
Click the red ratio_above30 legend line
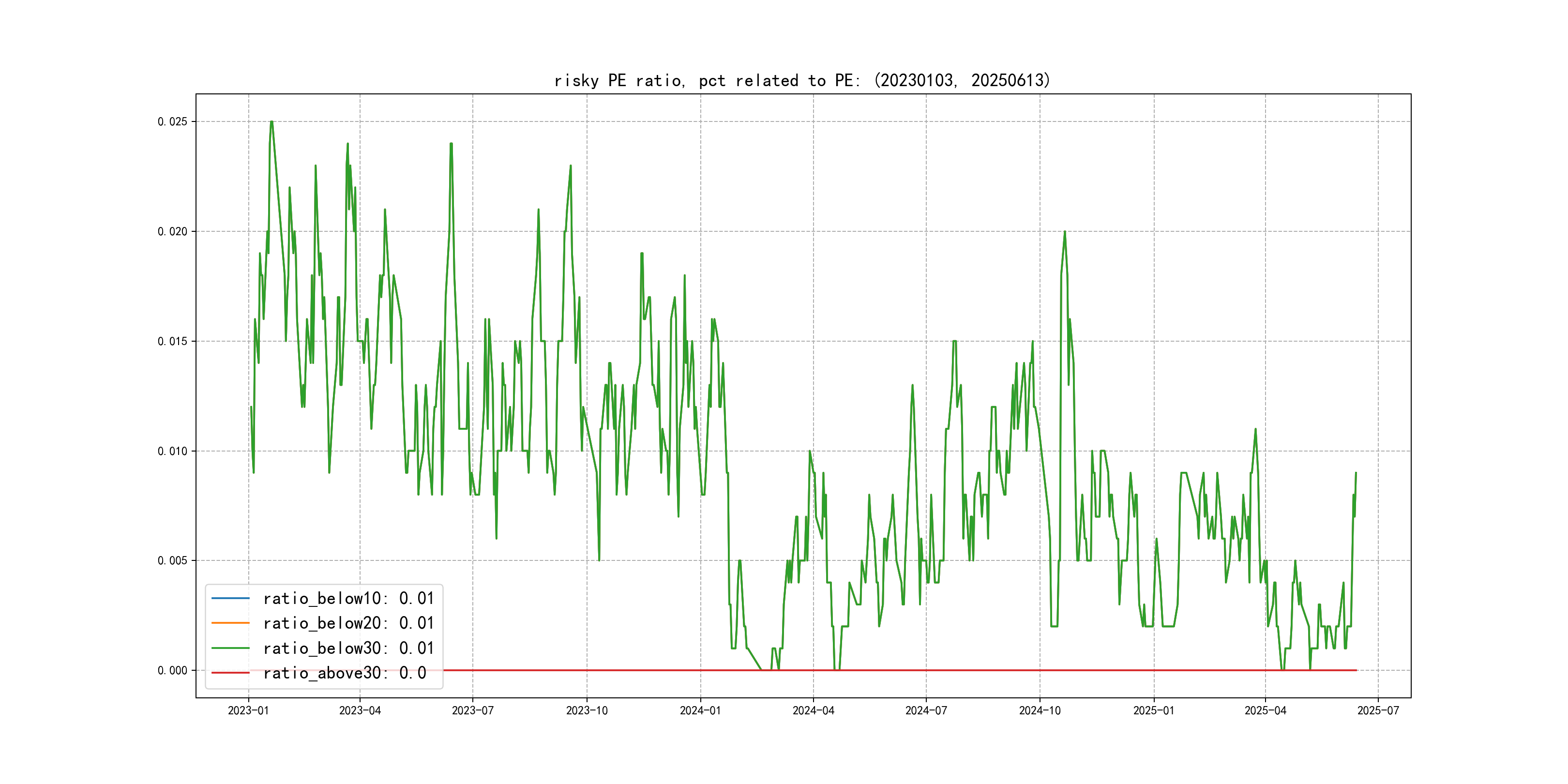point(230,673)
